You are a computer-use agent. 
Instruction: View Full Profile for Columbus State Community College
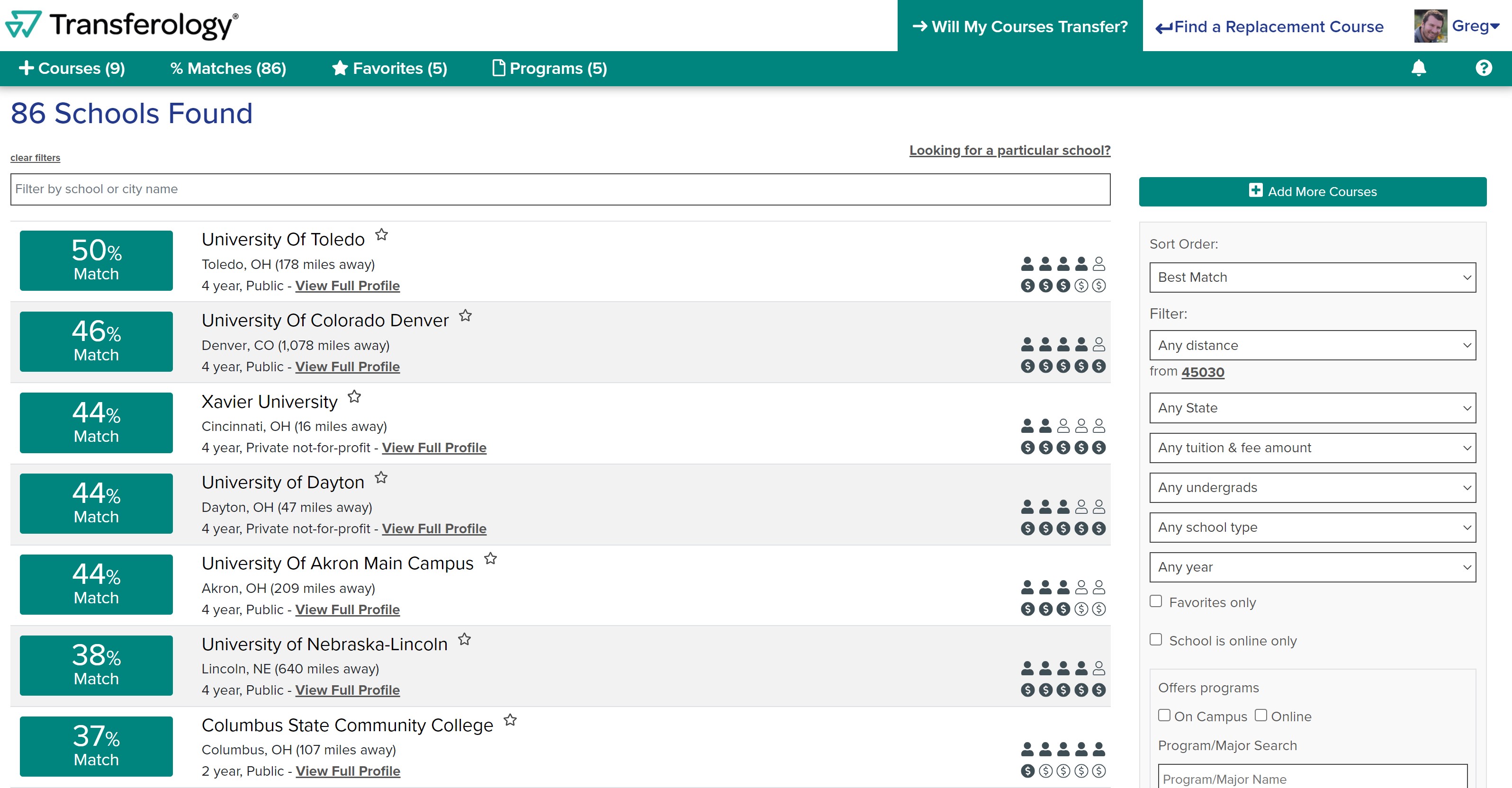[348, 771]
